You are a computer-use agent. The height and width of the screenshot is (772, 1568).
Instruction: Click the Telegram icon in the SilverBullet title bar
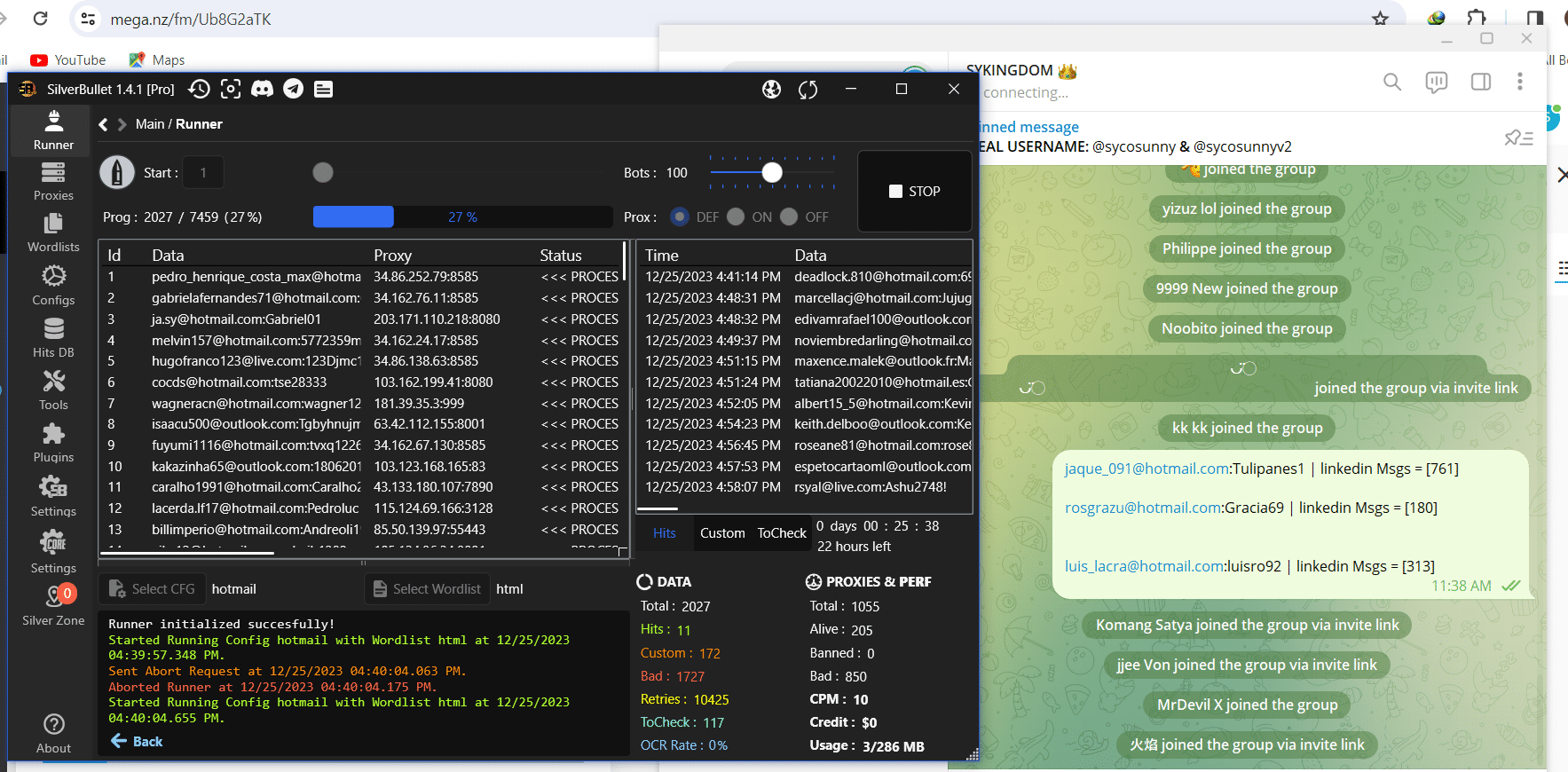pos(293,89)
